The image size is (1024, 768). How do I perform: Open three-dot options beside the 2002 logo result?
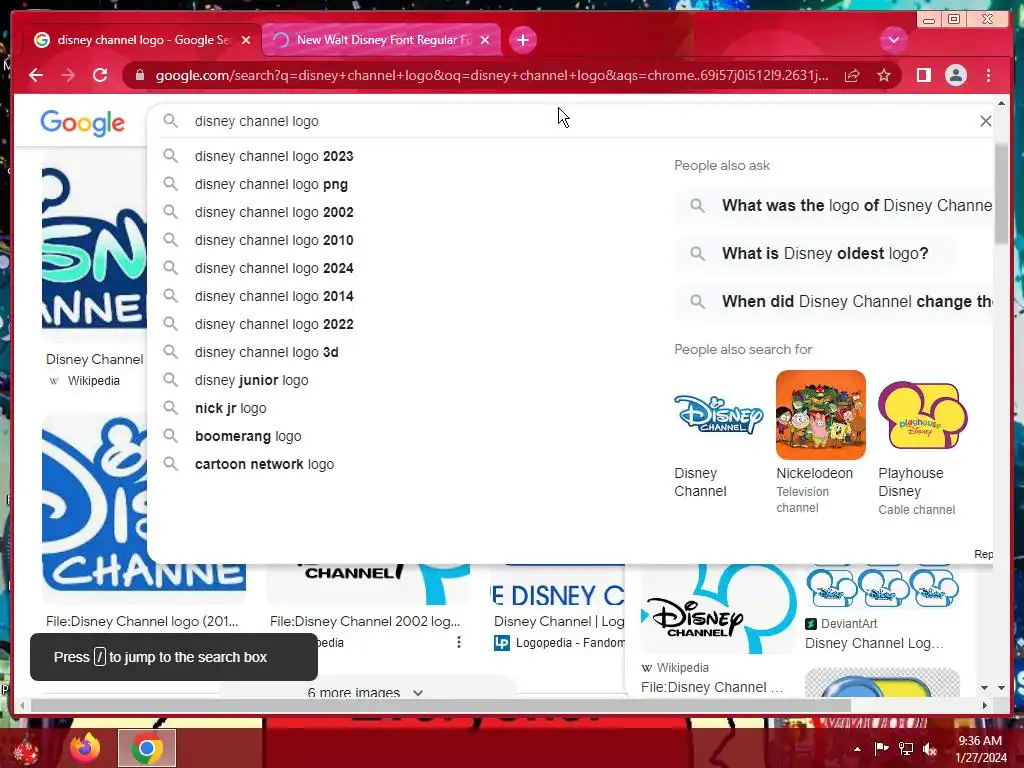[459, 643]
